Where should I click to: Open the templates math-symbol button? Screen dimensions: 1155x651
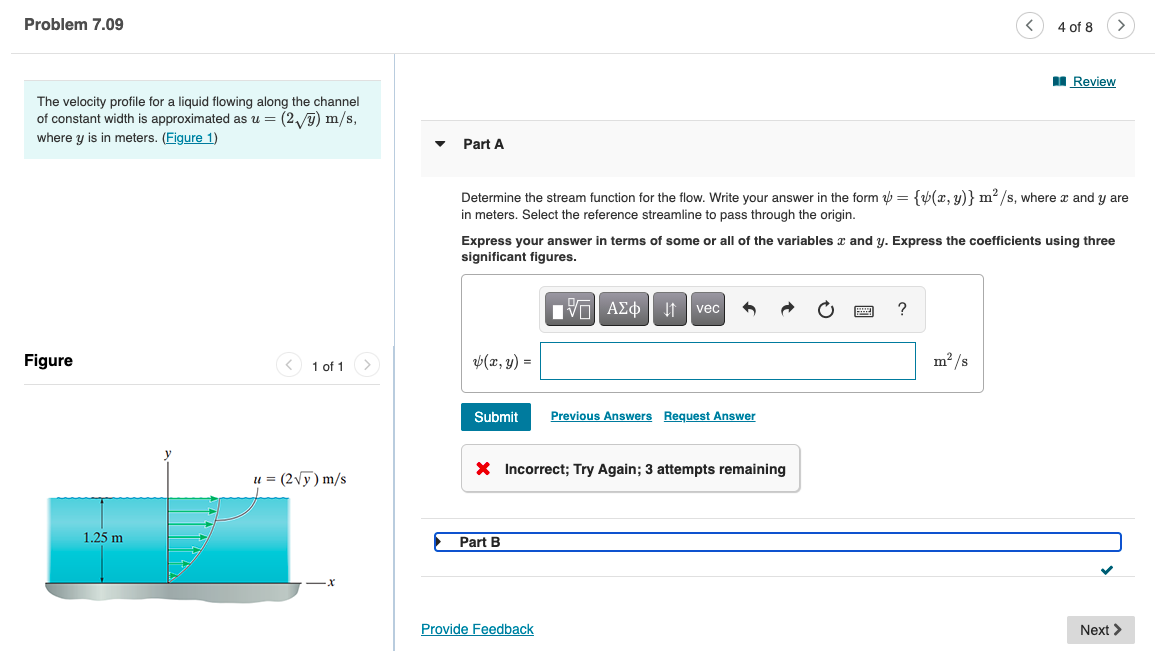click(x=570, y=309)
